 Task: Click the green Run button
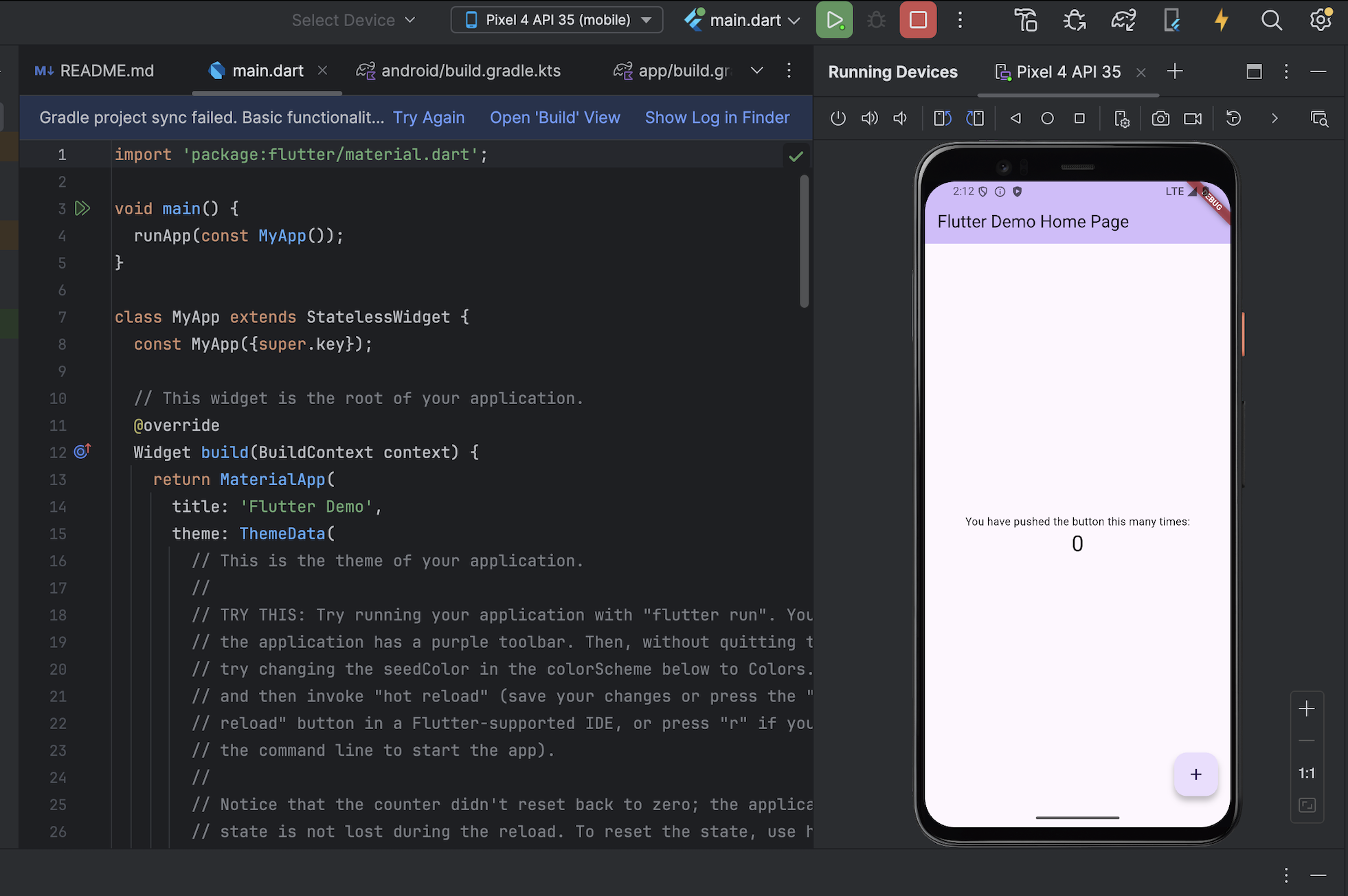(834, 20)
